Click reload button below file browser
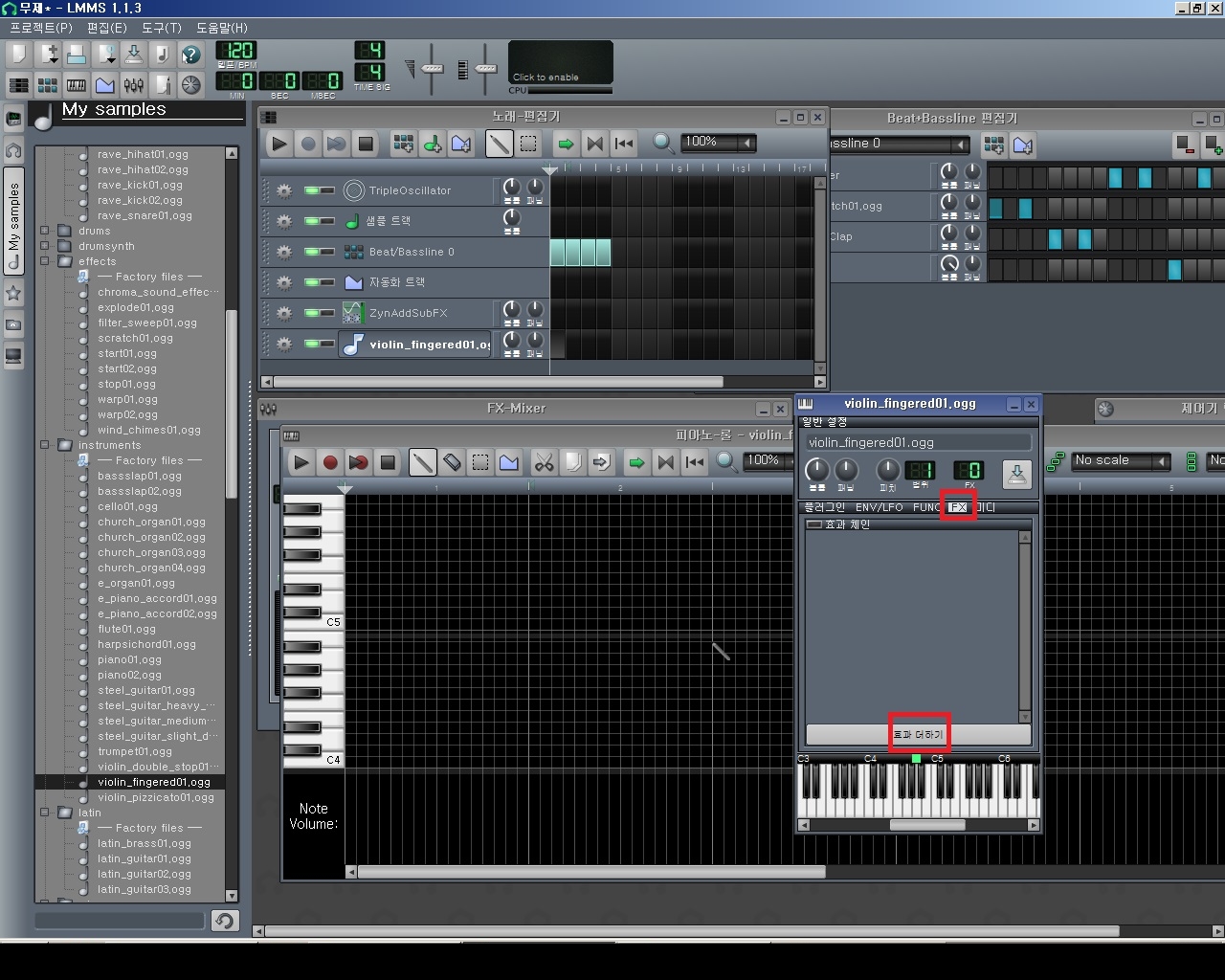 coord(223,921)
